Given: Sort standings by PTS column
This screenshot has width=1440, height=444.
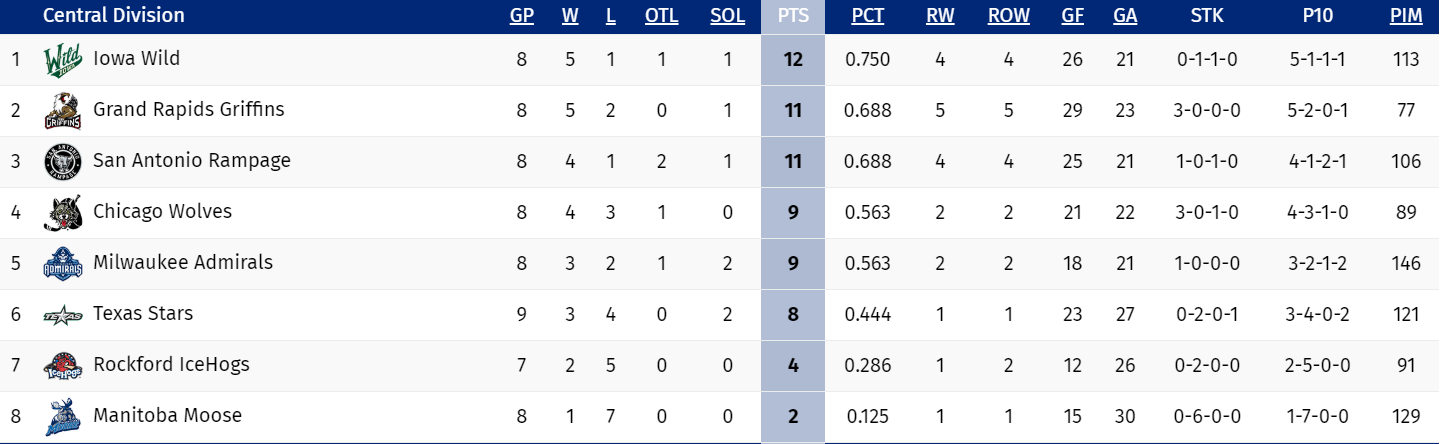Looking at the screenshot, I should pyautogui.click(x=793, y=16).
